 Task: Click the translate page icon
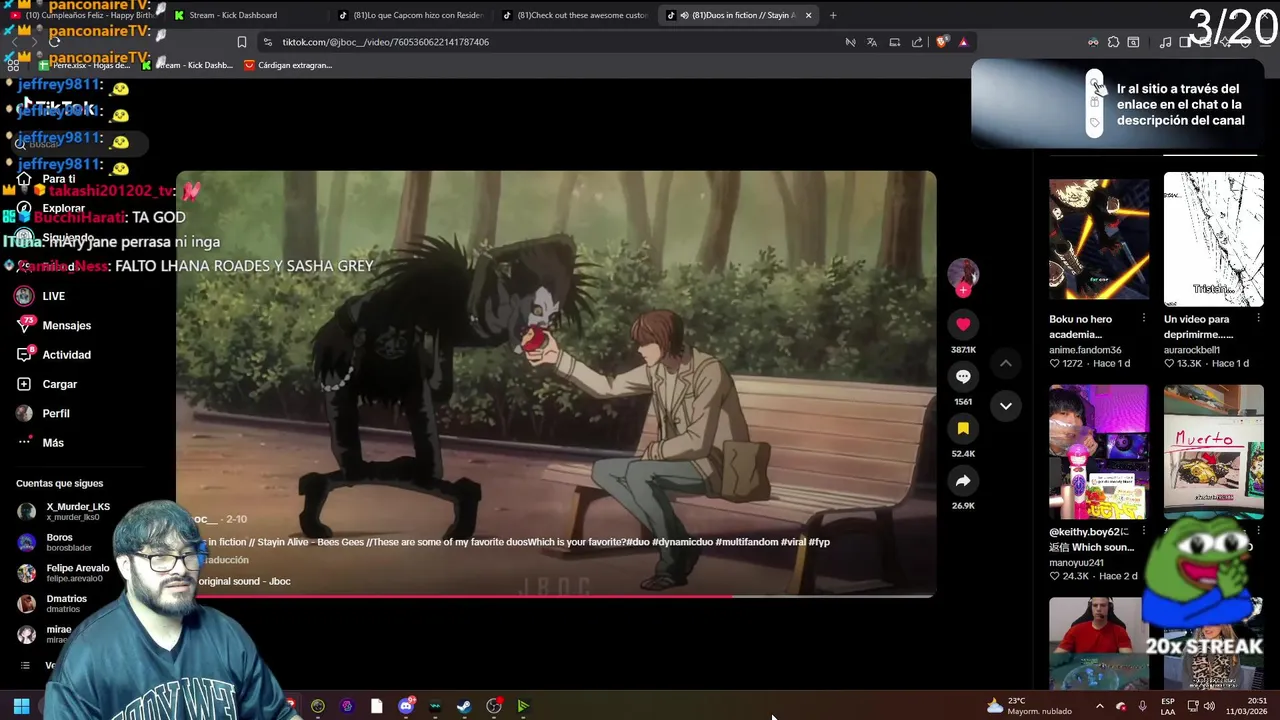point(872,42)
